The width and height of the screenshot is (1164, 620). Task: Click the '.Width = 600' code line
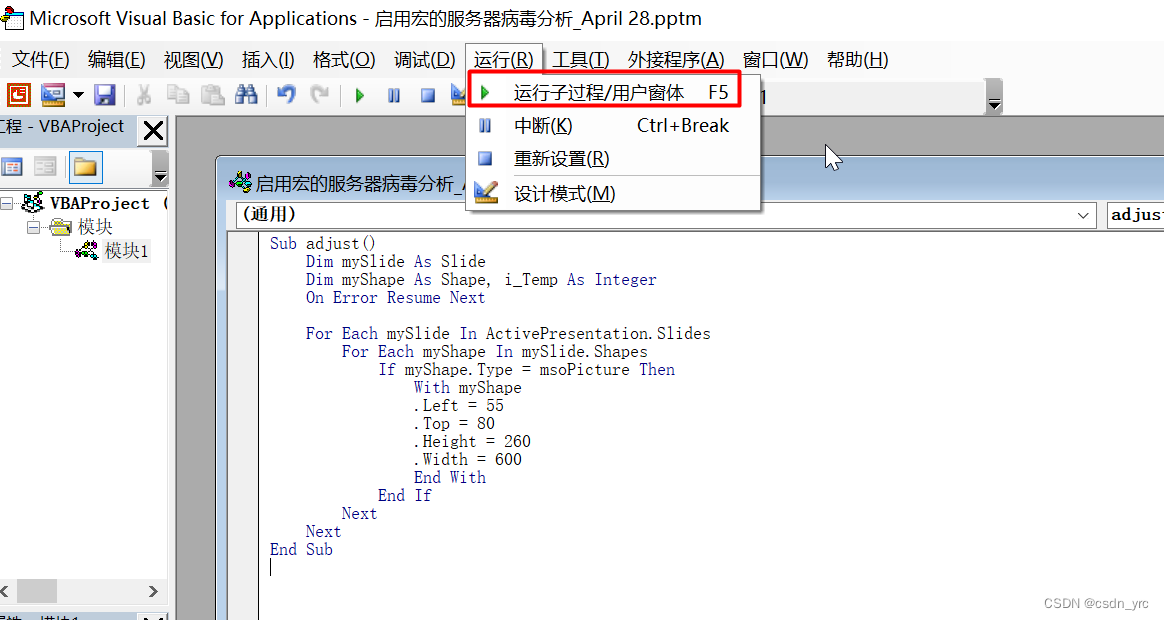pyautogui.click(x=468, y=460)
